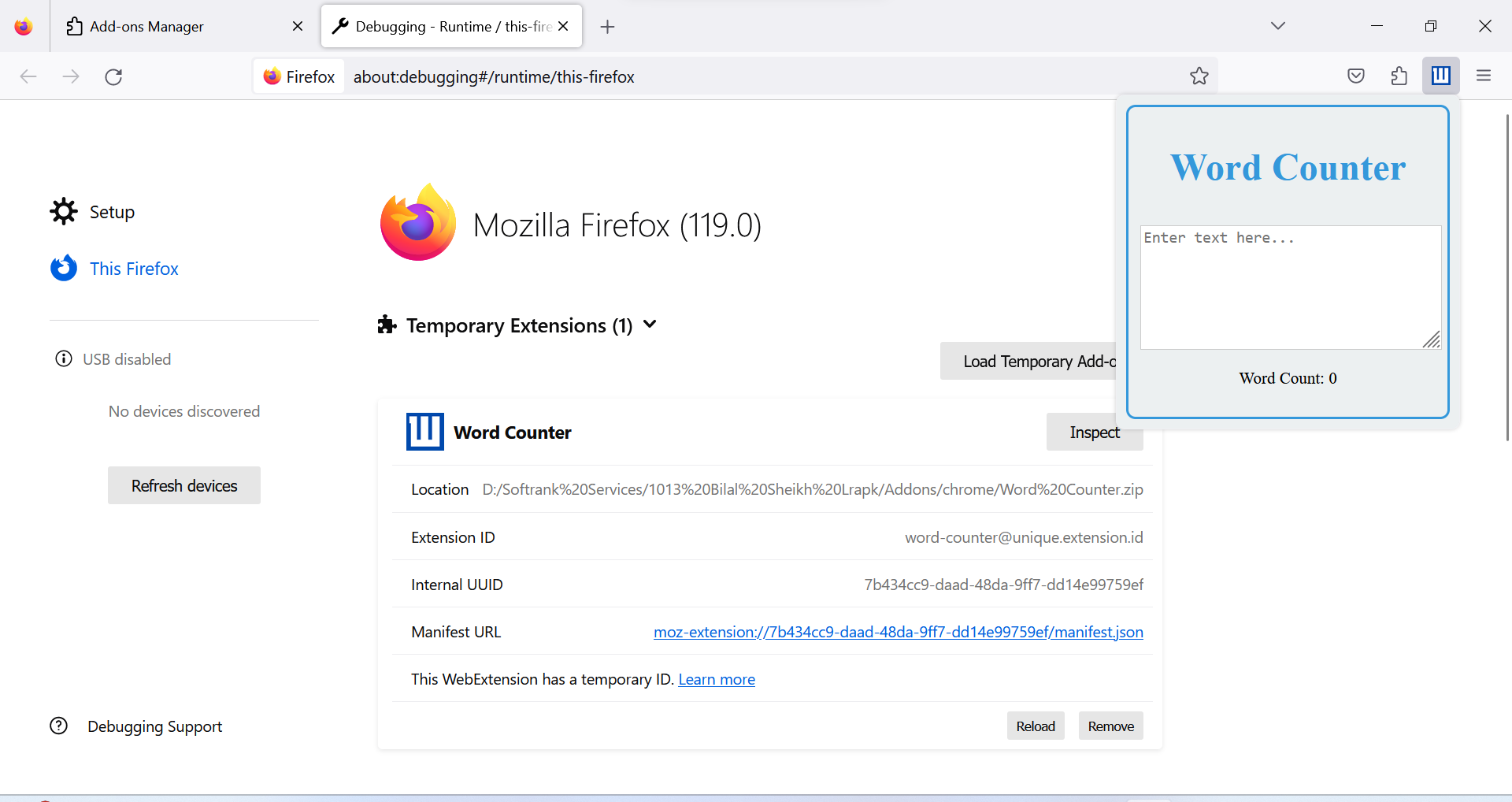1512x802 pixels.
Task: Open Setup in the sidebar
Action: (112, 212)
